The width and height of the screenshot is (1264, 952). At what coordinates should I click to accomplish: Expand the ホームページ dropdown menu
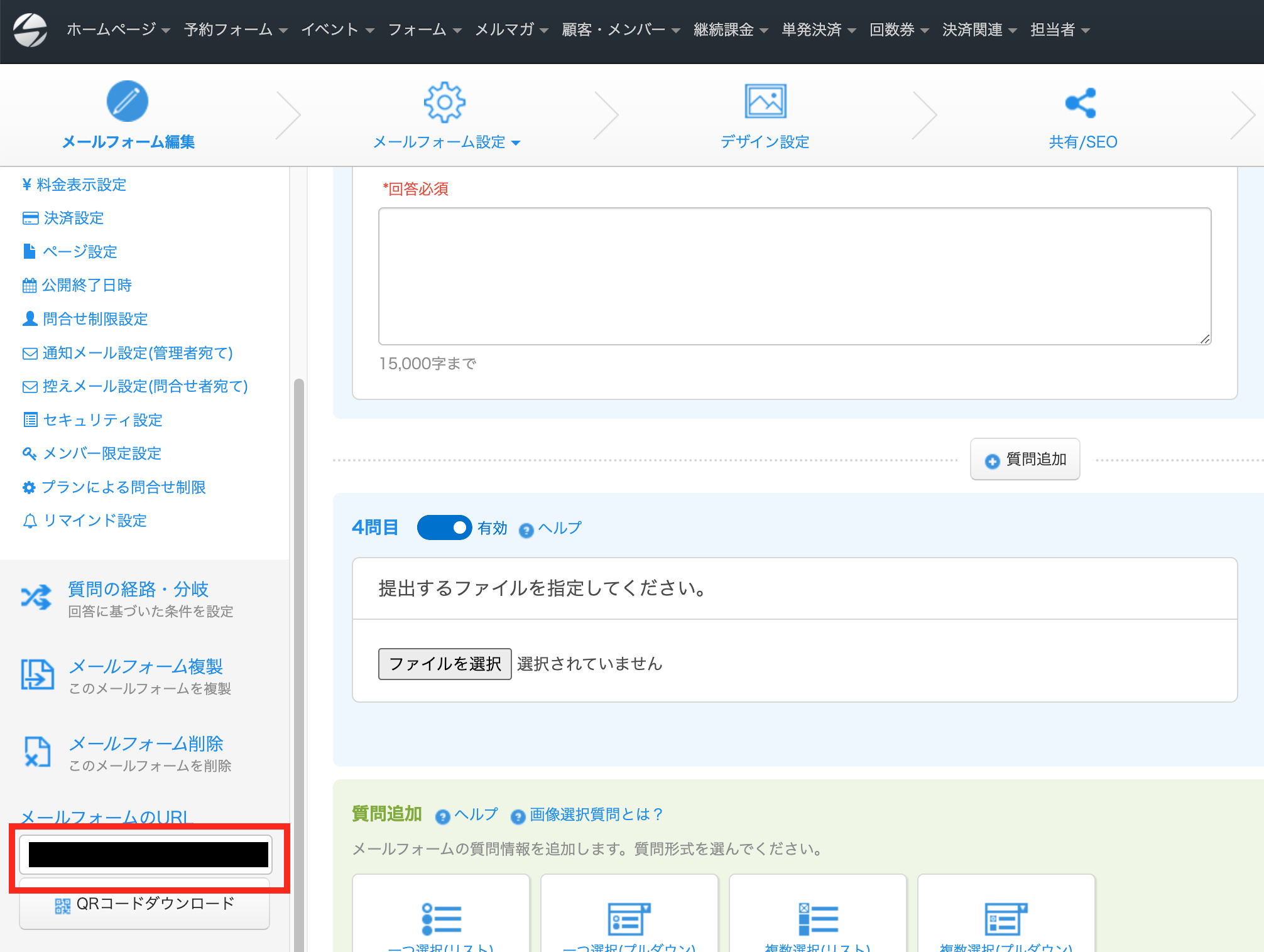coord(118,30)
